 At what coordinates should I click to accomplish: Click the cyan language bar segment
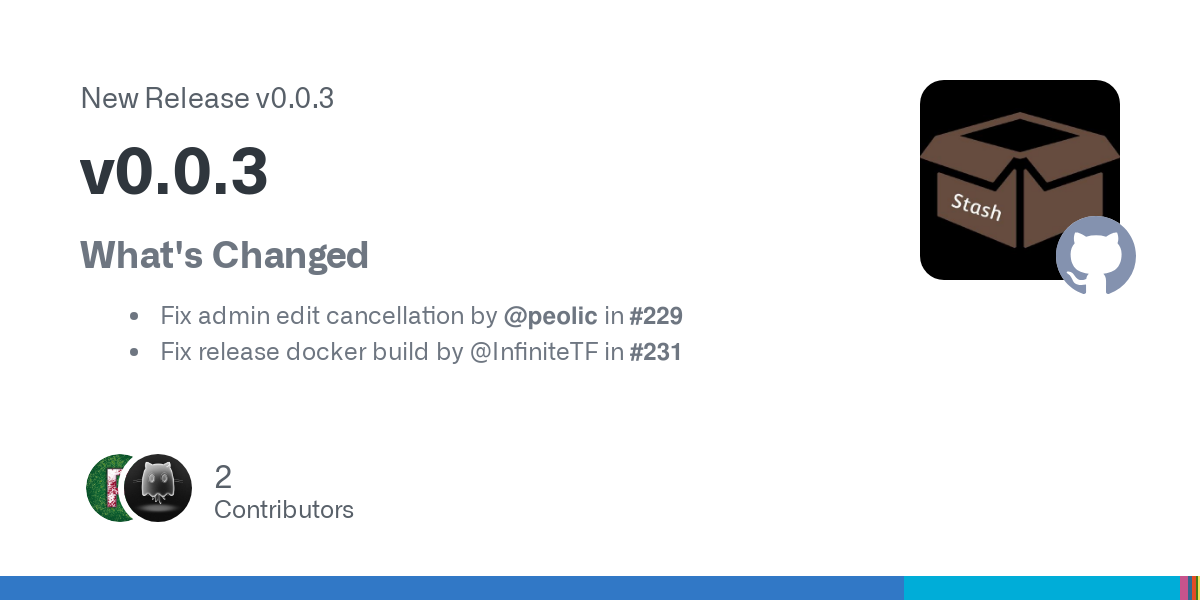[x=1041, y=588]
